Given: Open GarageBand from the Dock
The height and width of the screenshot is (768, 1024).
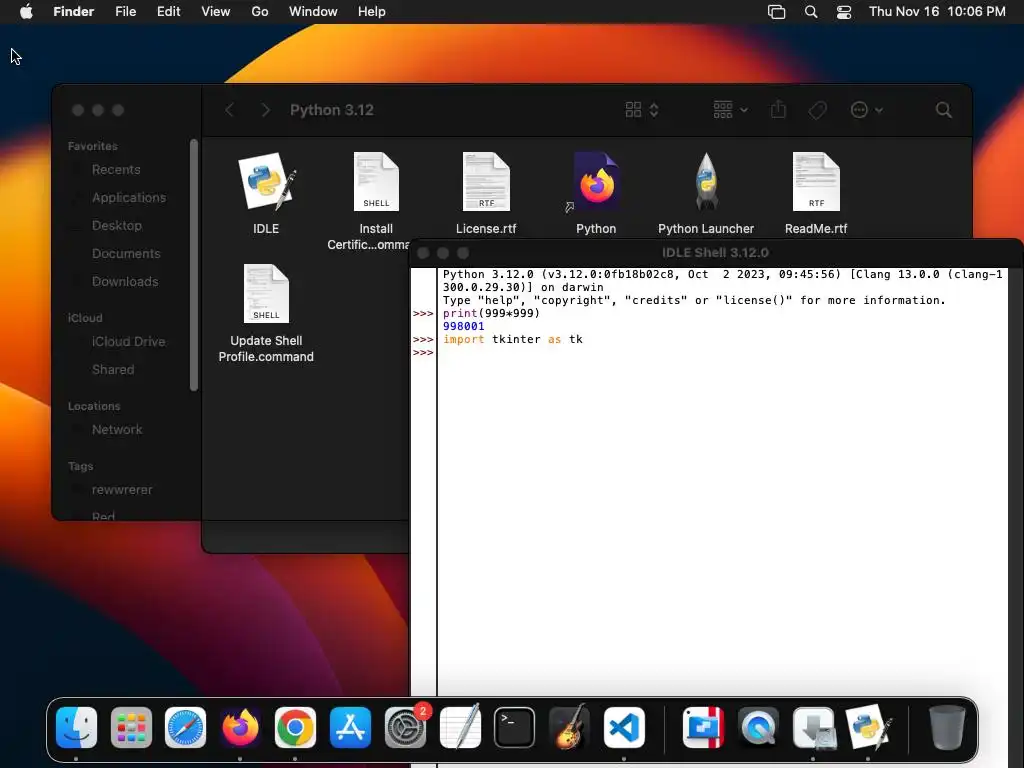Looking at the screenshot, I should [569, 728].
